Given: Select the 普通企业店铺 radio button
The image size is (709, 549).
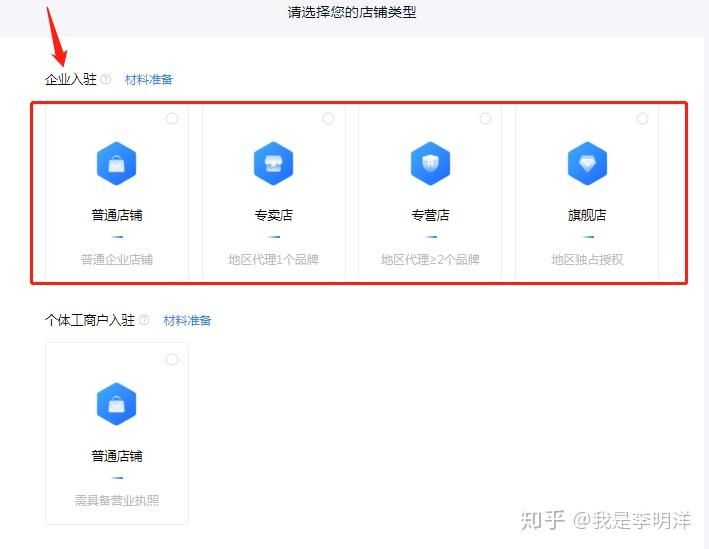Looking at the screenshot, I should [172, 118].
